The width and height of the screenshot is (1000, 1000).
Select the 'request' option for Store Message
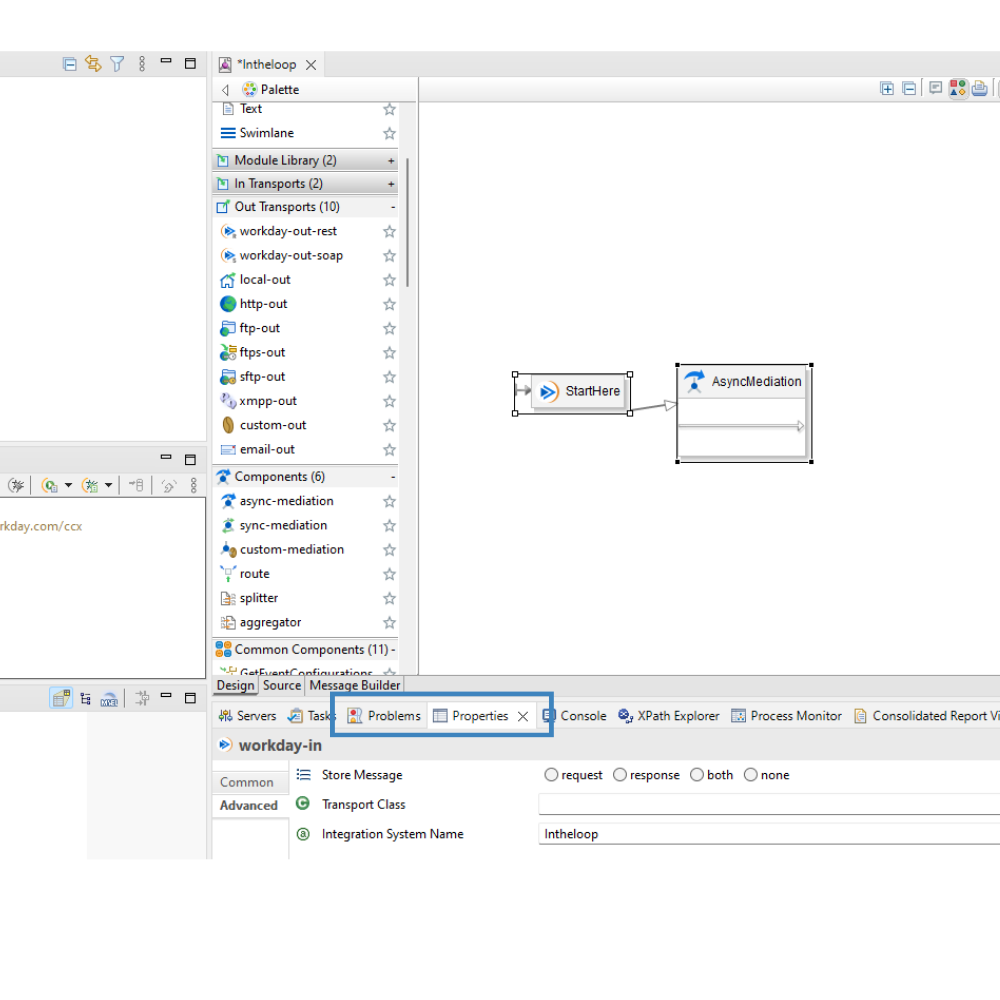click(551, 774)
